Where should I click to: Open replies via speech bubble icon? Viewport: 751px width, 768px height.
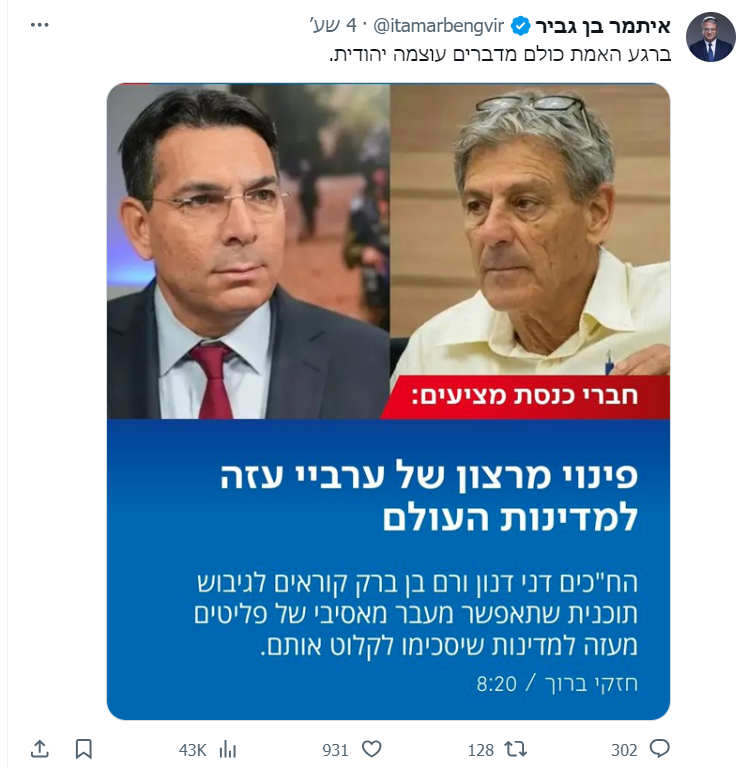(659, 749)
